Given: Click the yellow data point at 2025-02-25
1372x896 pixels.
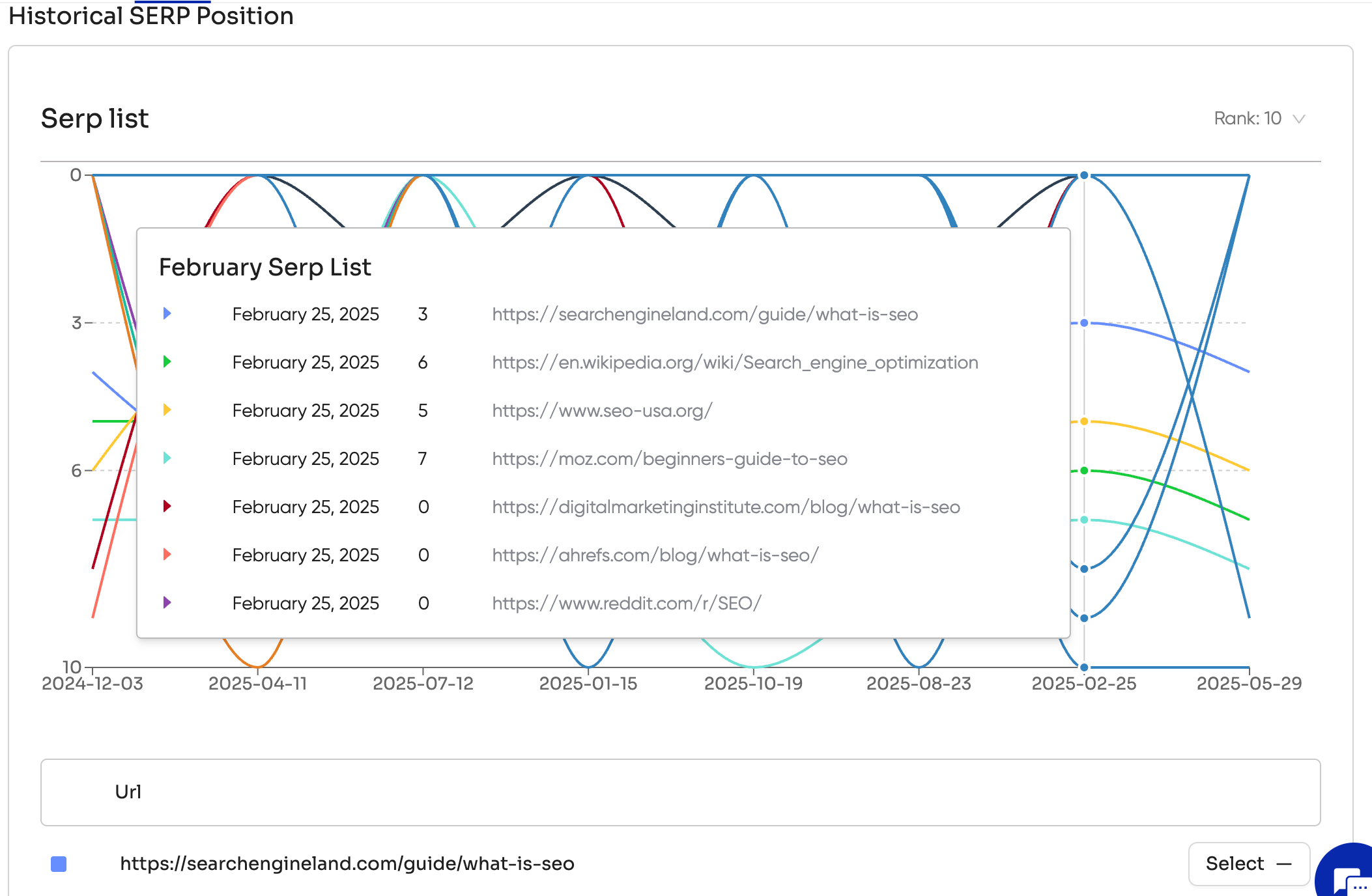Looking at the screenshot, I should coord(1084,421).
